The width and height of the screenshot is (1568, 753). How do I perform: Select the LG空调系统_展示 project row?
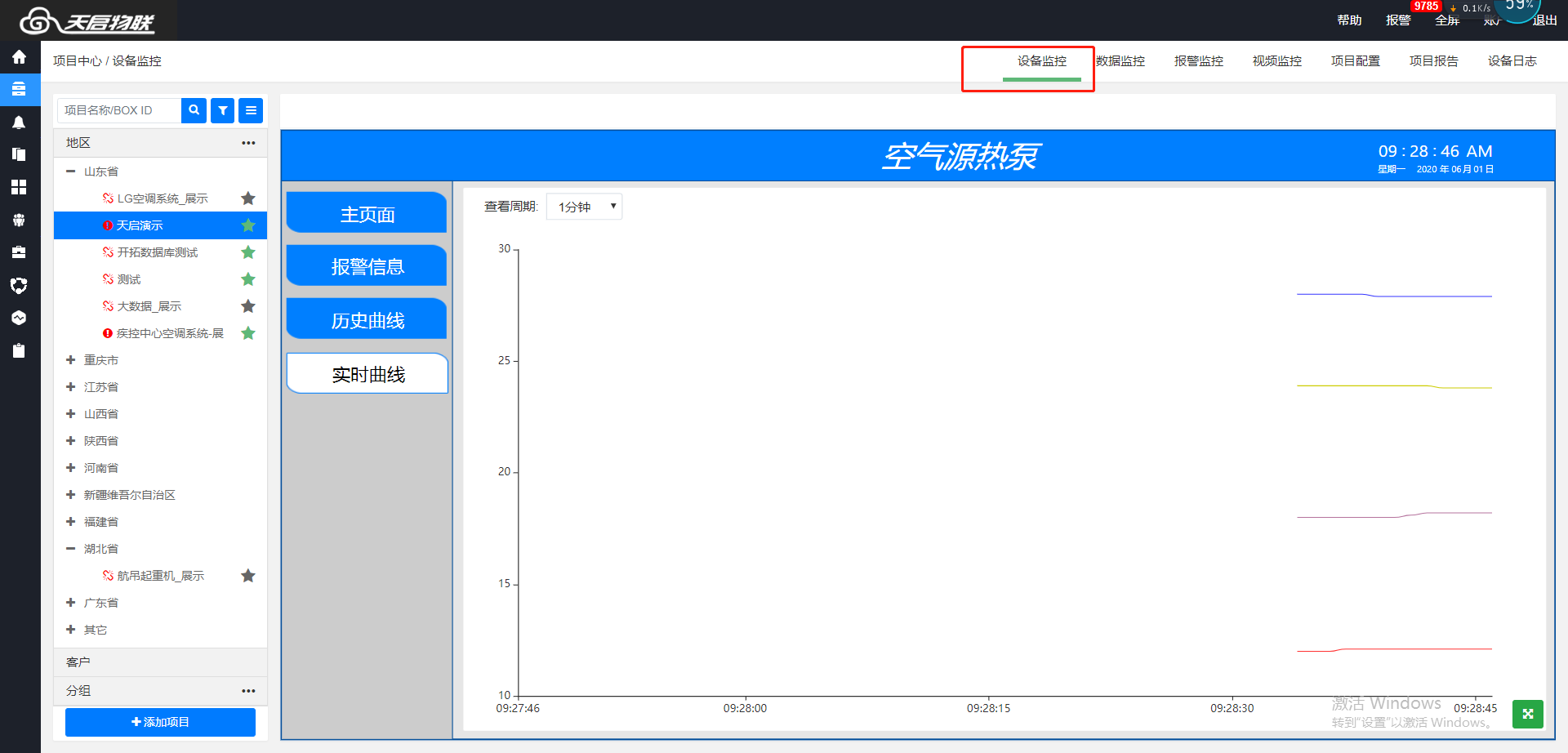(x=160, y=198)
